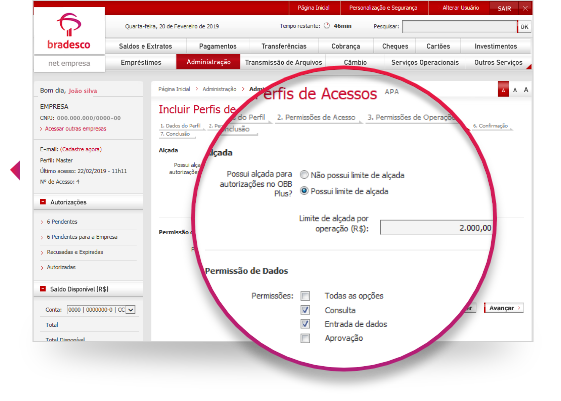Click the Pesquisar search input field
This screenshot has width=561, height=401.
[x=460, y=26]
